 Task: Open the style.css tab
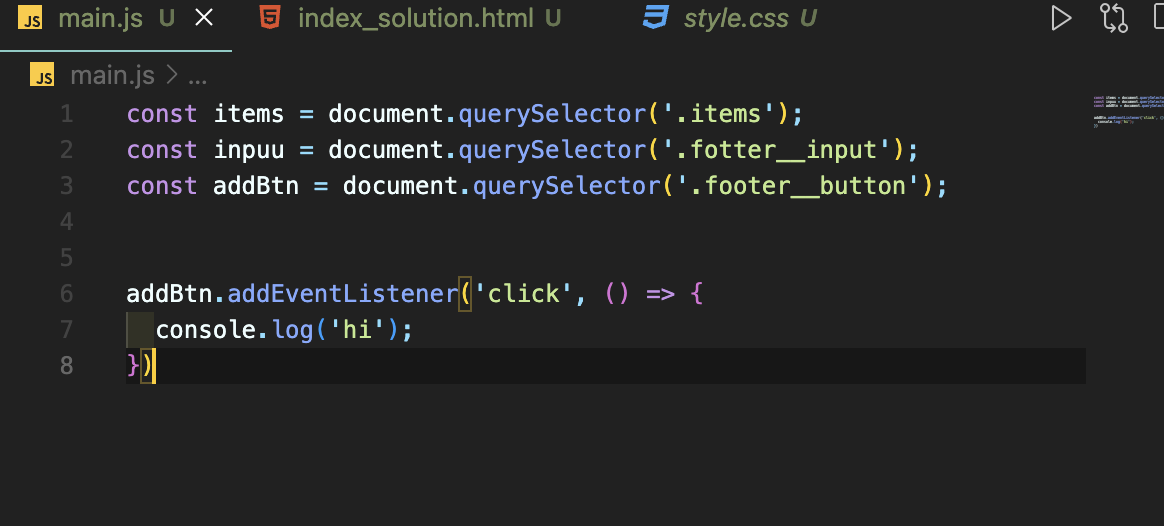click(736, 19)
